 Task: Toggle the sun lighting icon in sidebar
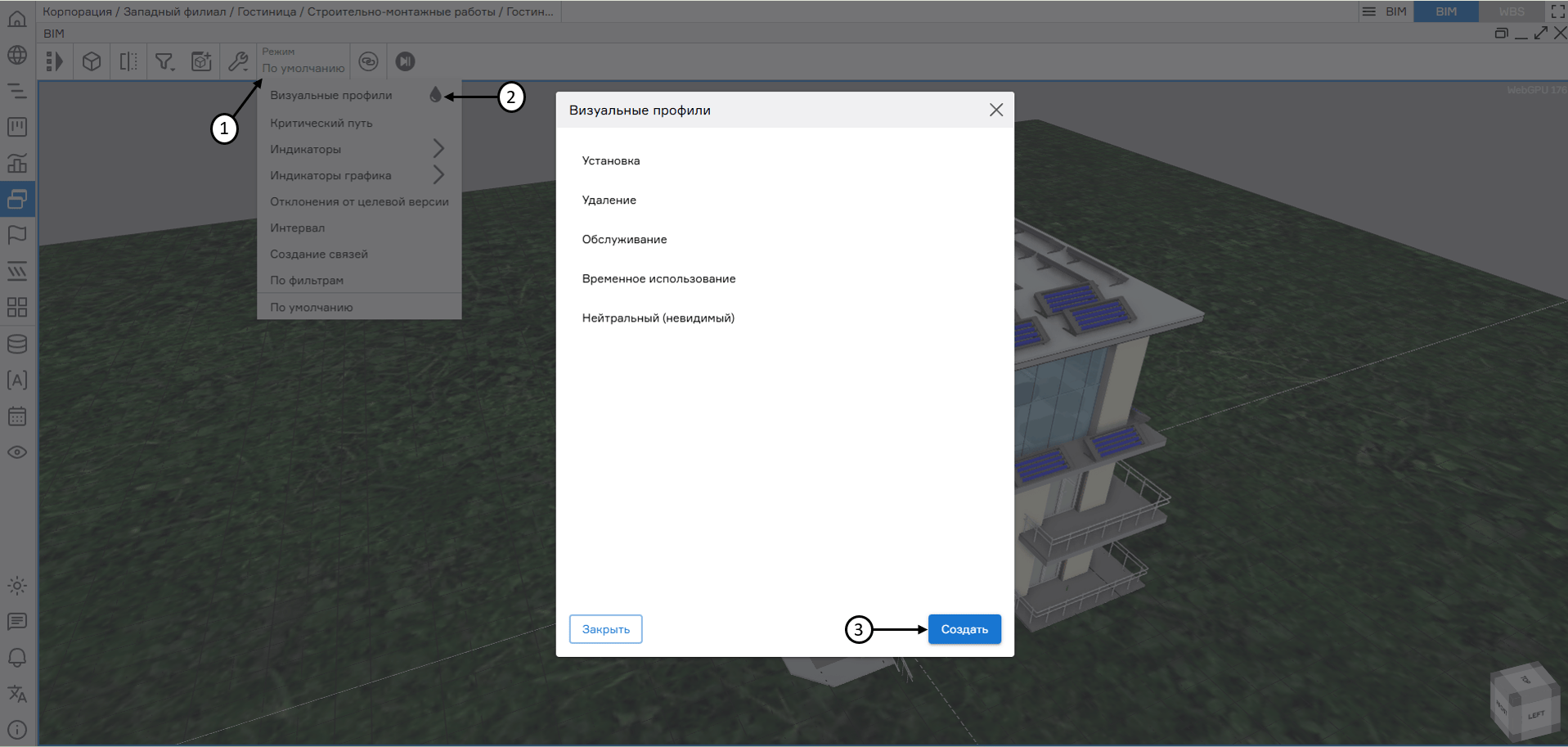click(x=16, y=585)
